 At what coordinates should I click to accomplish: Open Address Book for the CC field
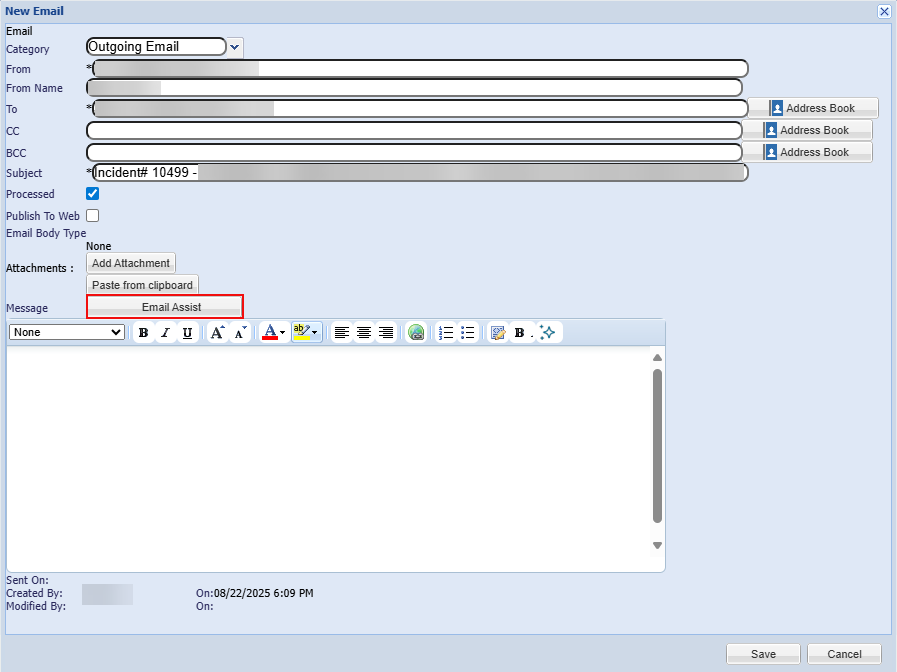(807, 130)
